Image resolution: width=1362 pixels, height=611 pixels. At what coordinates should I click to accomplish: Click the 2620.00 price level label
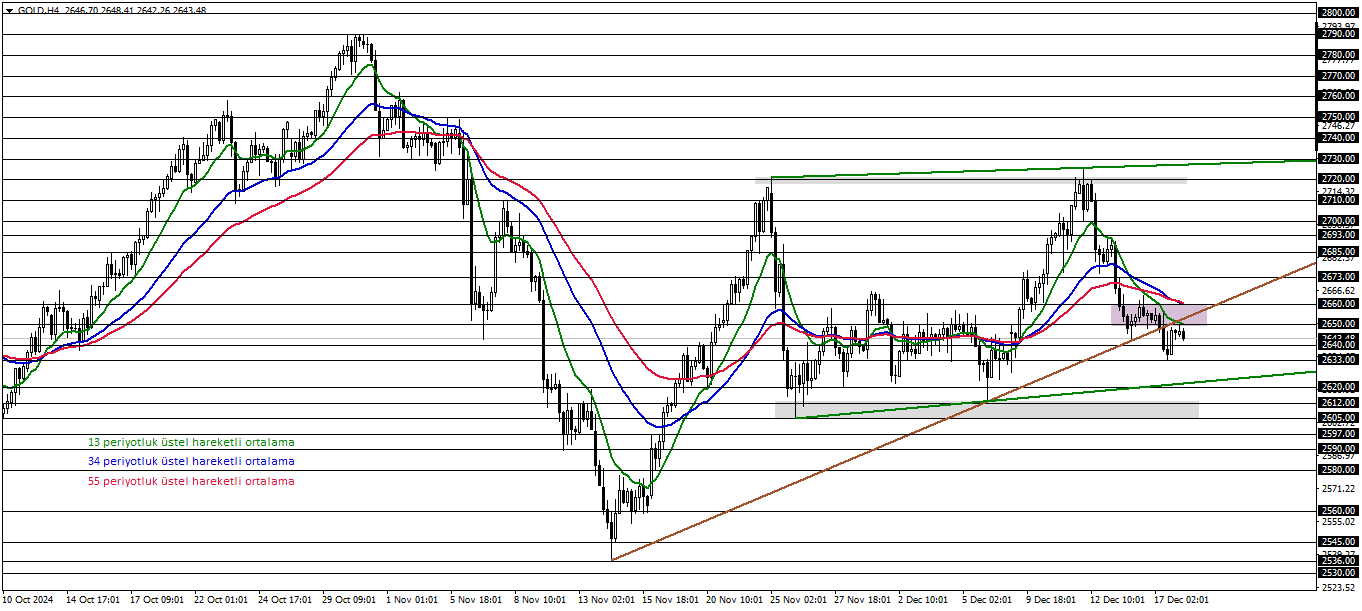click(x=1338, y=387)
